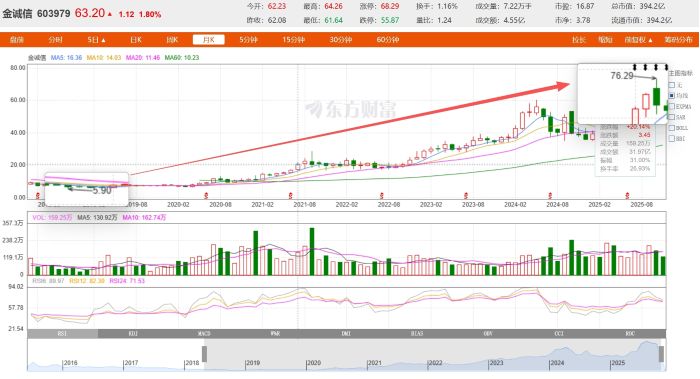The height and width of the screenshot is (379, 700).
Task: Open the 前复权 adjustment dropdown
Action: pyautogui.click(x=638, y=40)
